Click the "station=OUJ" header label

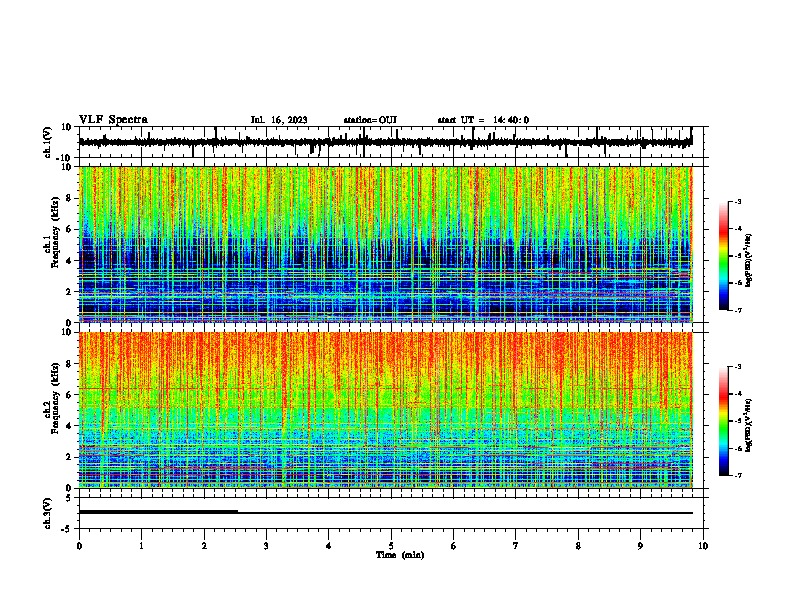tap(370, 120)
